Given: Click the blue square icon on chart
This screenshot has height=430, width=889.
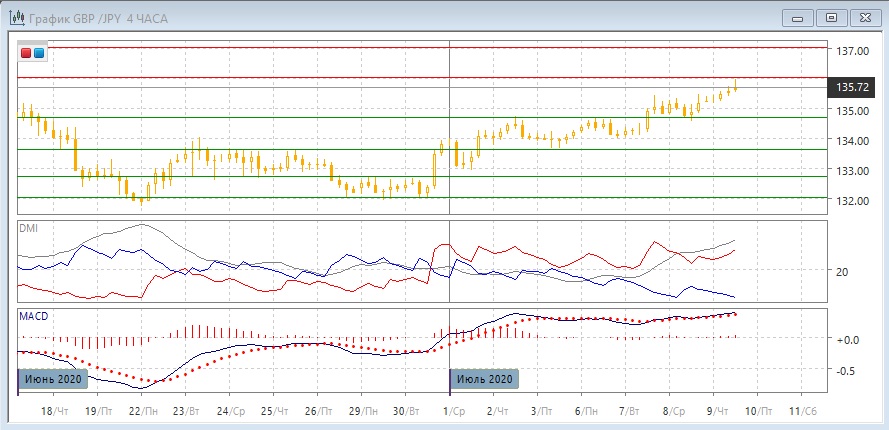Looking at the screenshot, I should click(39, 52).
